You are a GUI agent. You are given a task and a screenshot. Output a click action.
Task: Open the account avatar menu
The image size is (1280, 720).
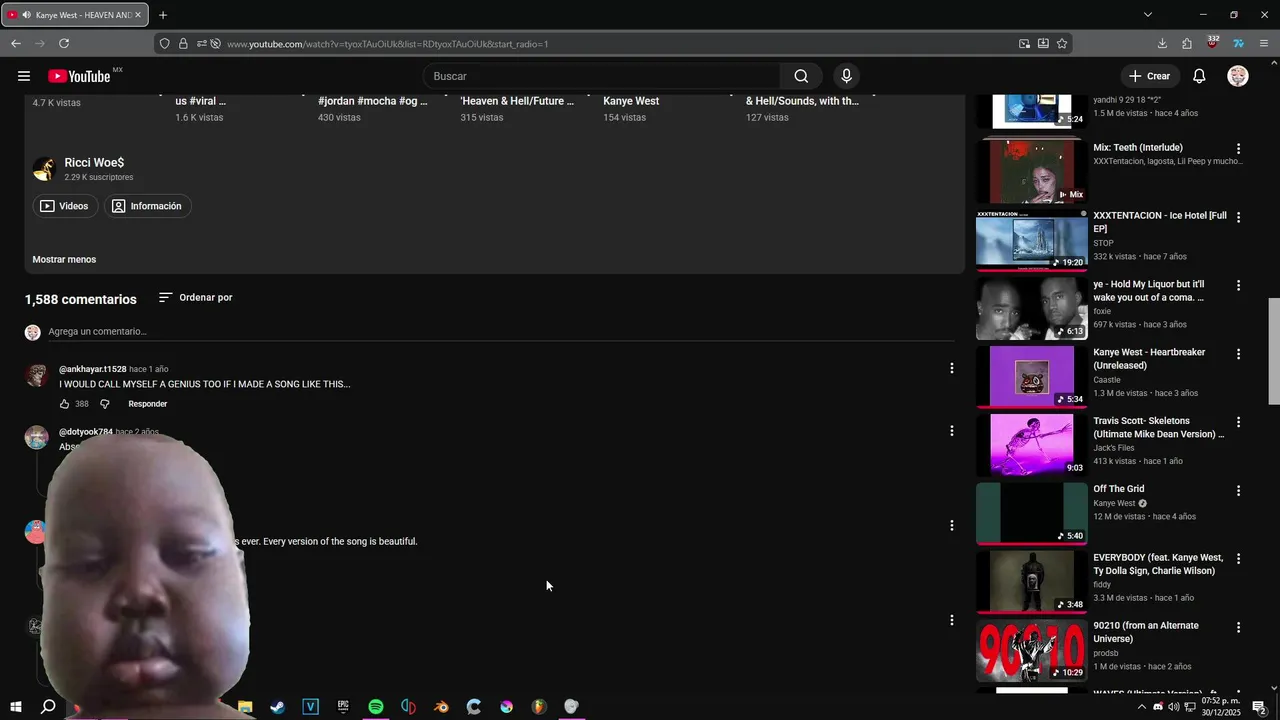coord(1238,76)
